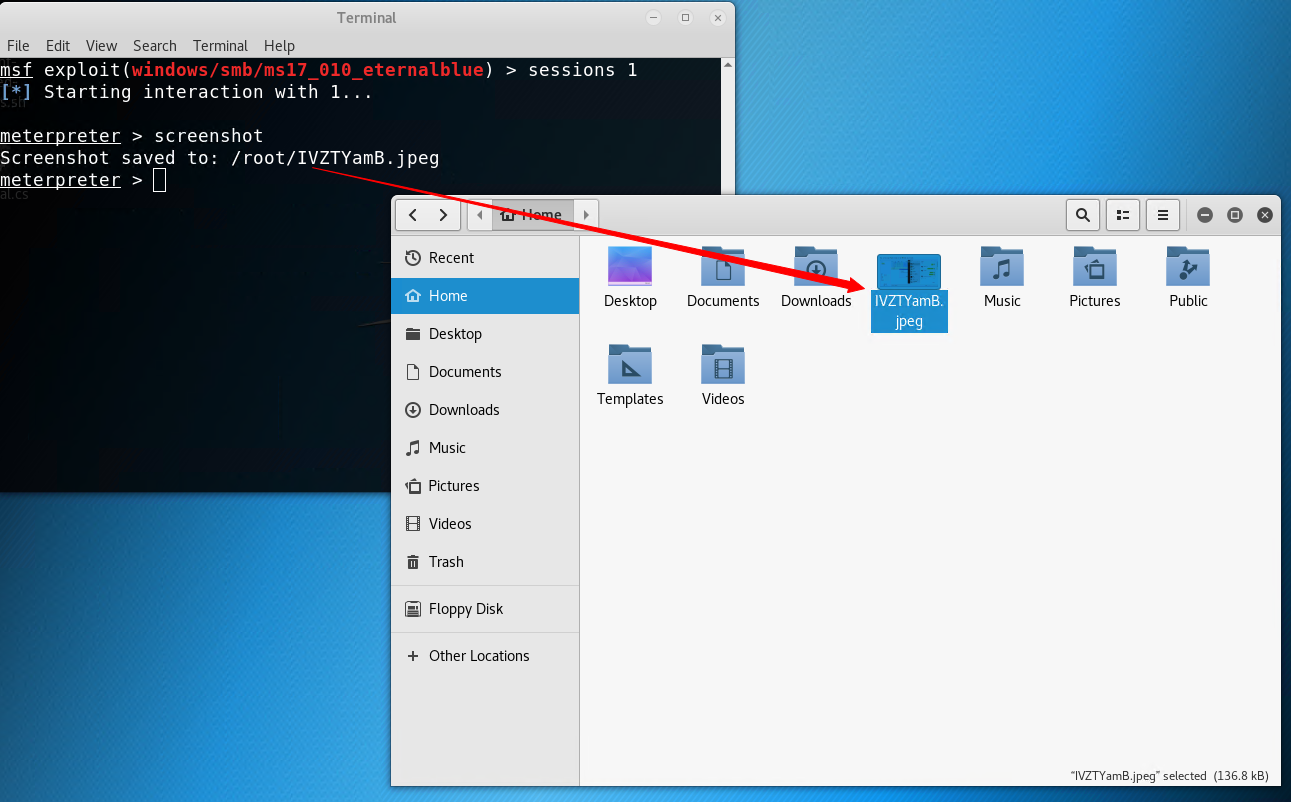The height and width of the screenshot is (802, 1291).
Task: Maximize the Terminal window
Action: click(685, 18)
